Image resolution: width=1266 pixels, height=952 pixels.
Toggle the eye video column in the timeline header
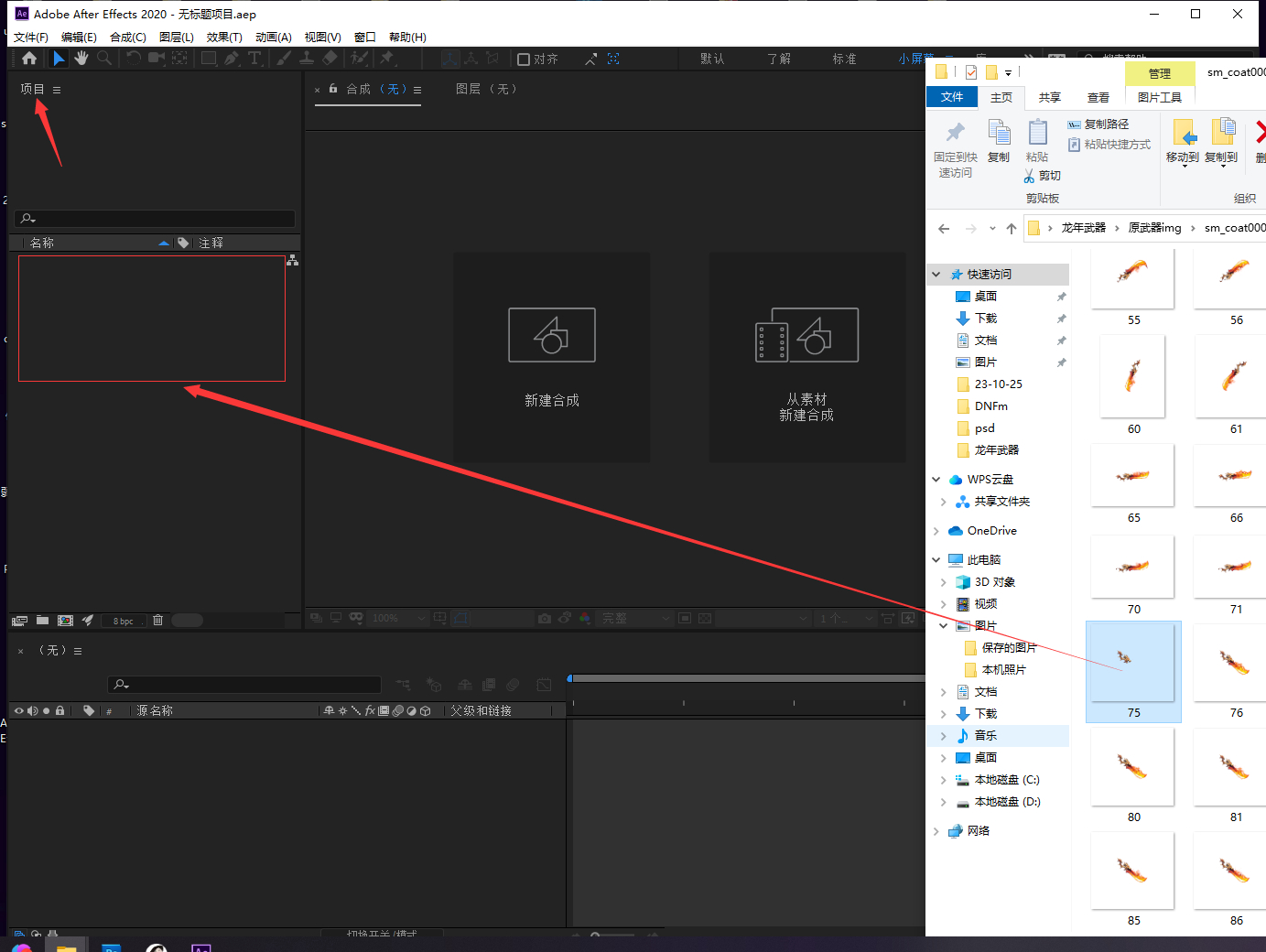19,711
